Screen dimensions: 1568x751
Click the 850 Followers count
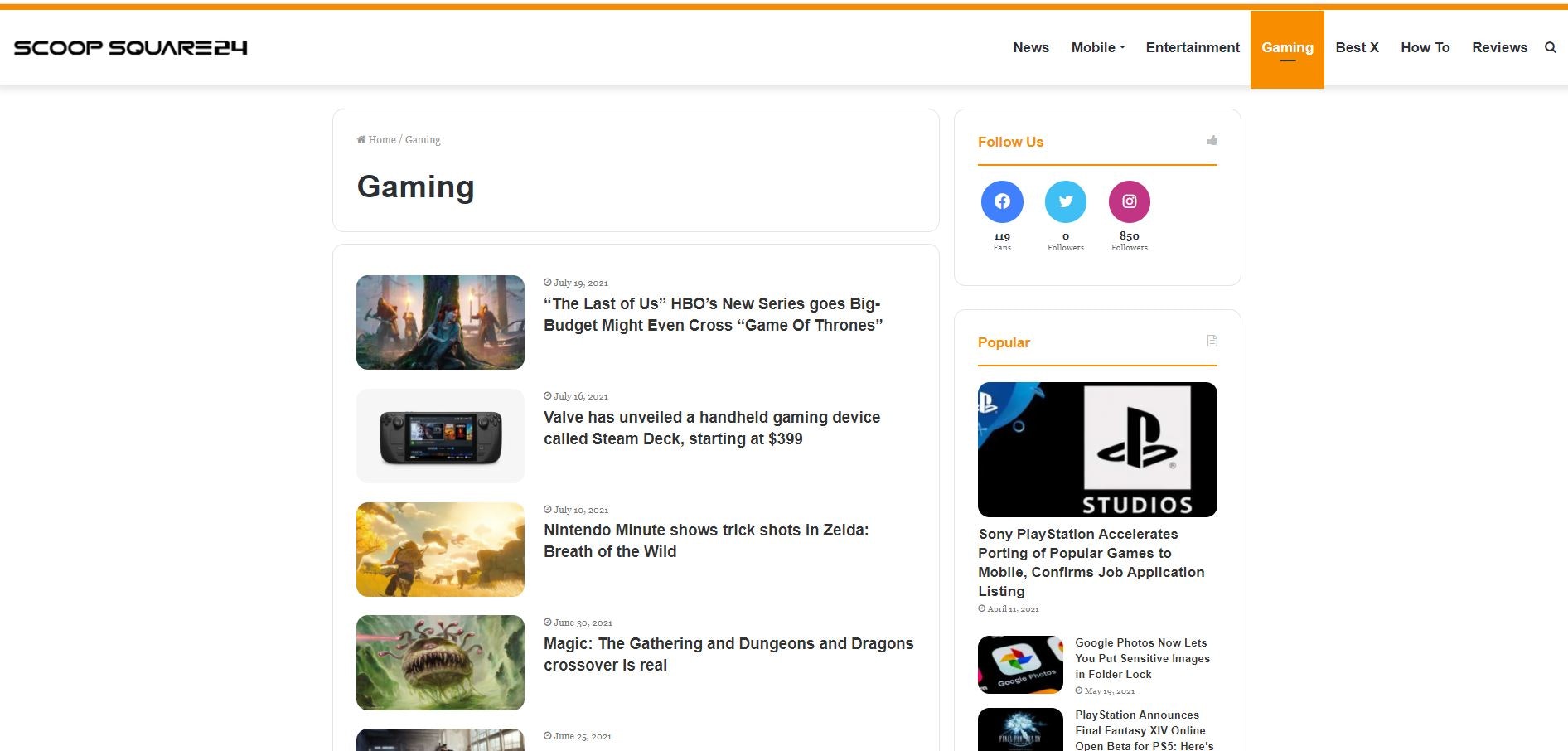(1130, 241)
